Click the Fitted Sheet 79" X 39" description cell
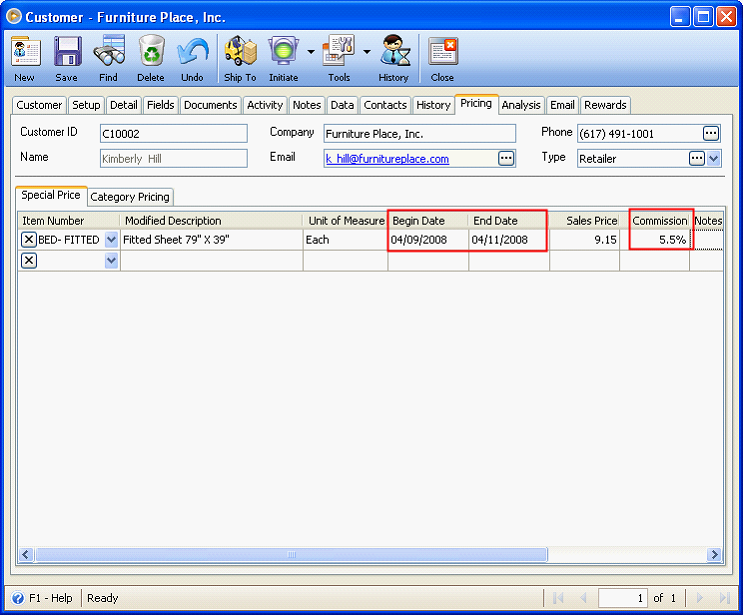This screenshot has width=744, height=616. [x=212, y=240]
